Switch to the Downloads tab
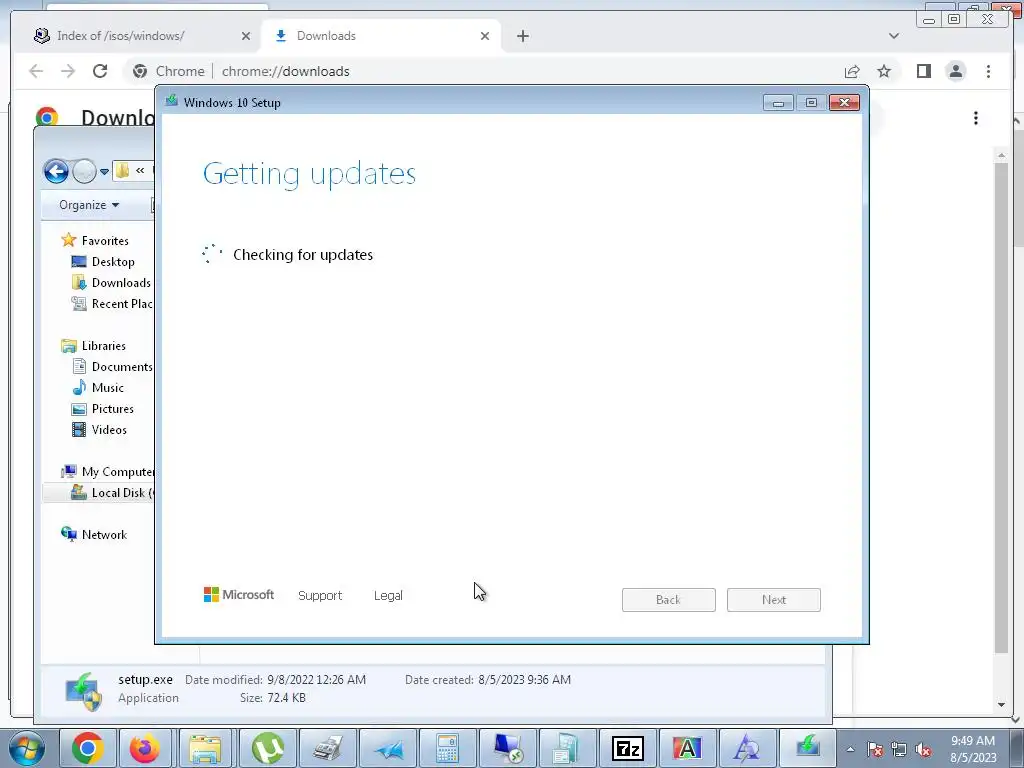 coord(382,36)
